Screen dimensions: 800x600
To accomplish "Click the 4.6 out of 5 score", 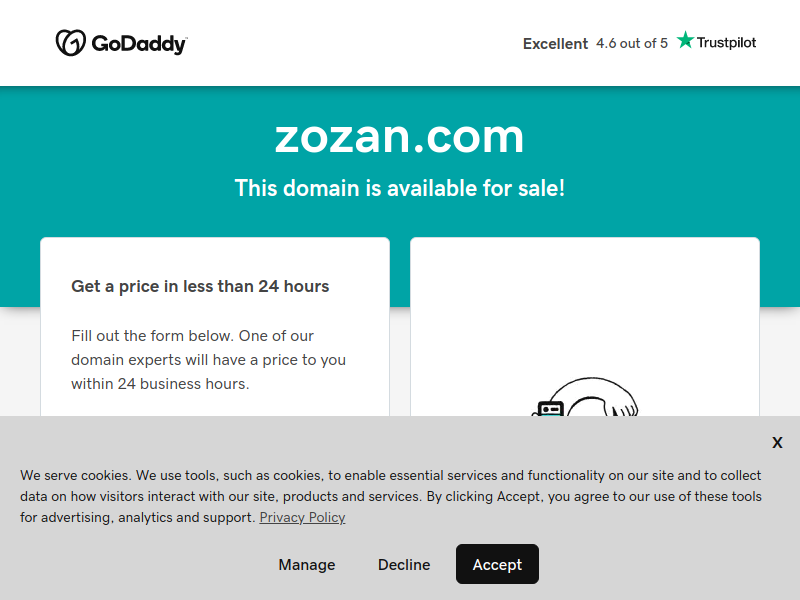I will 632,43.
